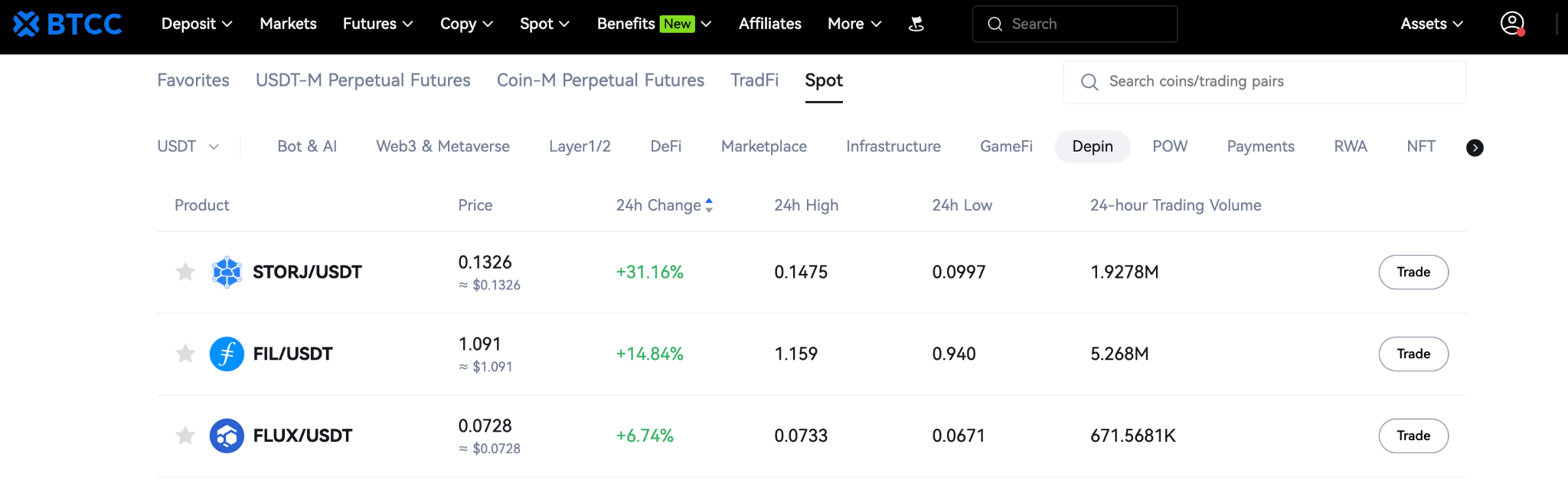
Task: Click the BTCC logo
Action: tap(67, 24)
